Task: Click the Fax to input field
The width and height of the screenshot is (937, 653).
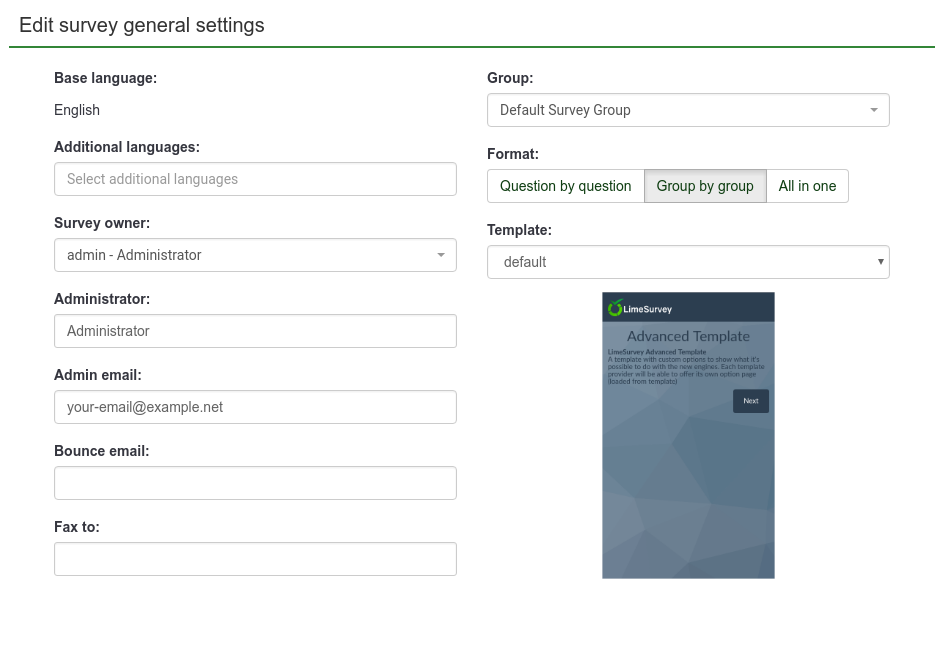Action: pos(255,559)
